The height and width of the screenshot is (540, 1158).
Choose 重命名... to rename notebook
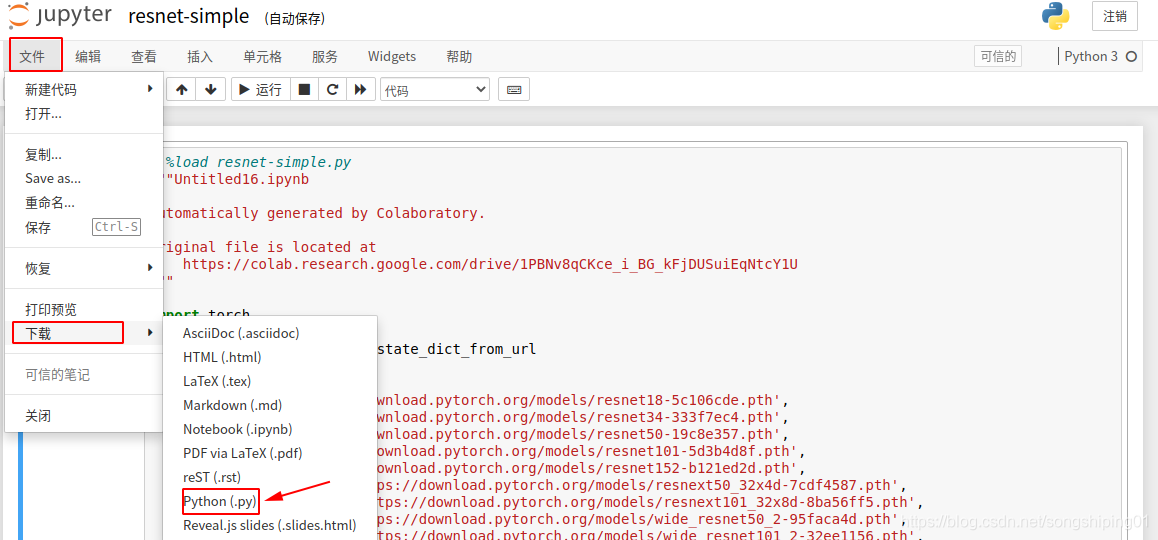pos(84,202)
